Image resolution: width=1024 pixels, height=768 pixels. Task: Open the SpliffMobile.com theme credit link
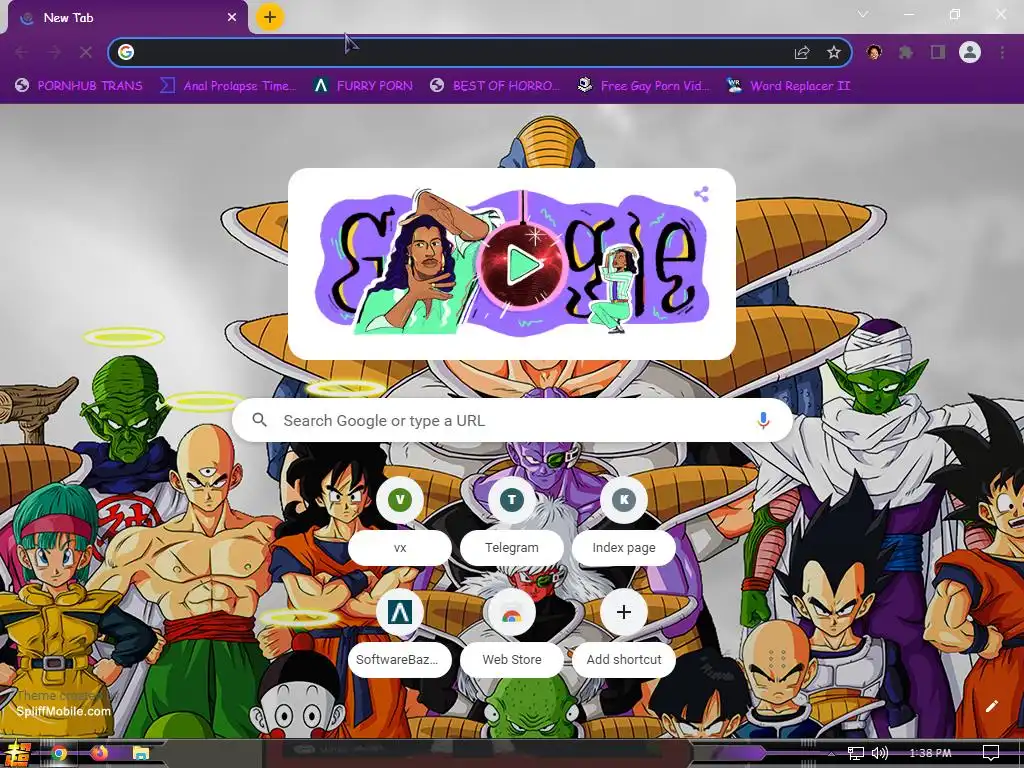63,711
